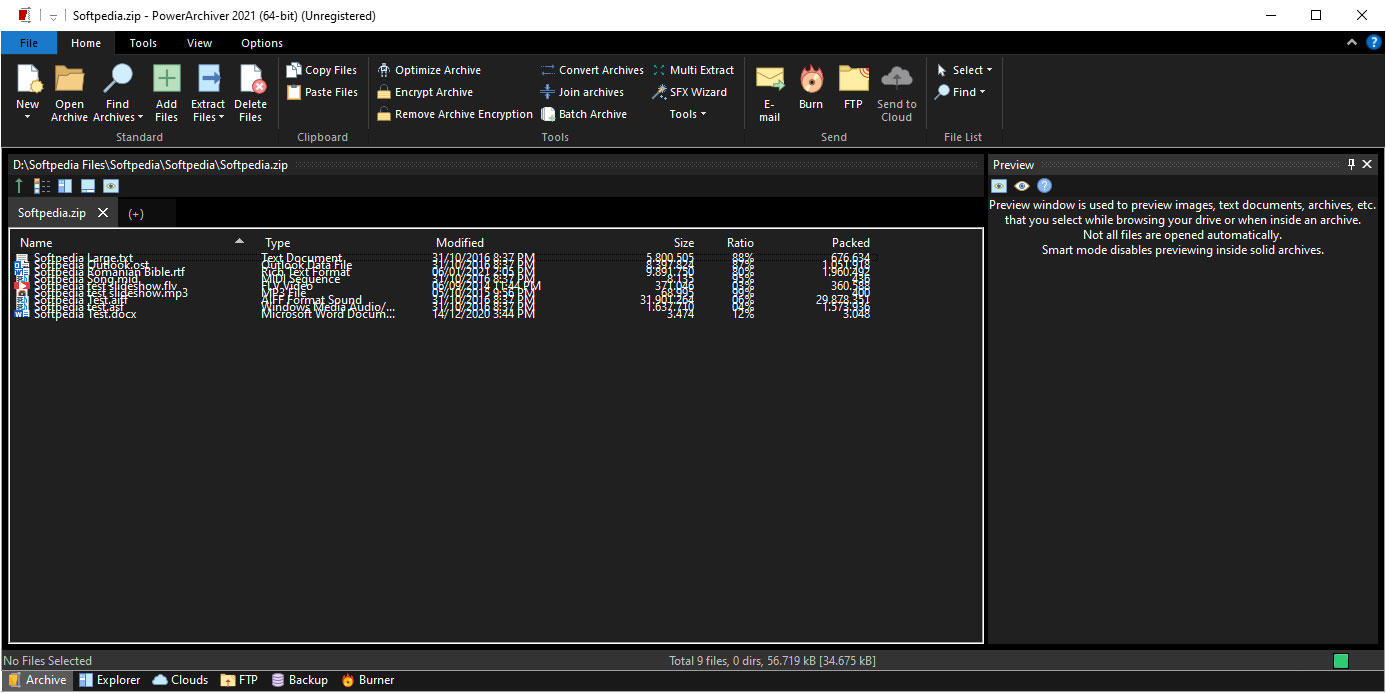Switch to the Options ribbon tab
This screenshot has width=1386, height=693.
[x=262, y=43]
